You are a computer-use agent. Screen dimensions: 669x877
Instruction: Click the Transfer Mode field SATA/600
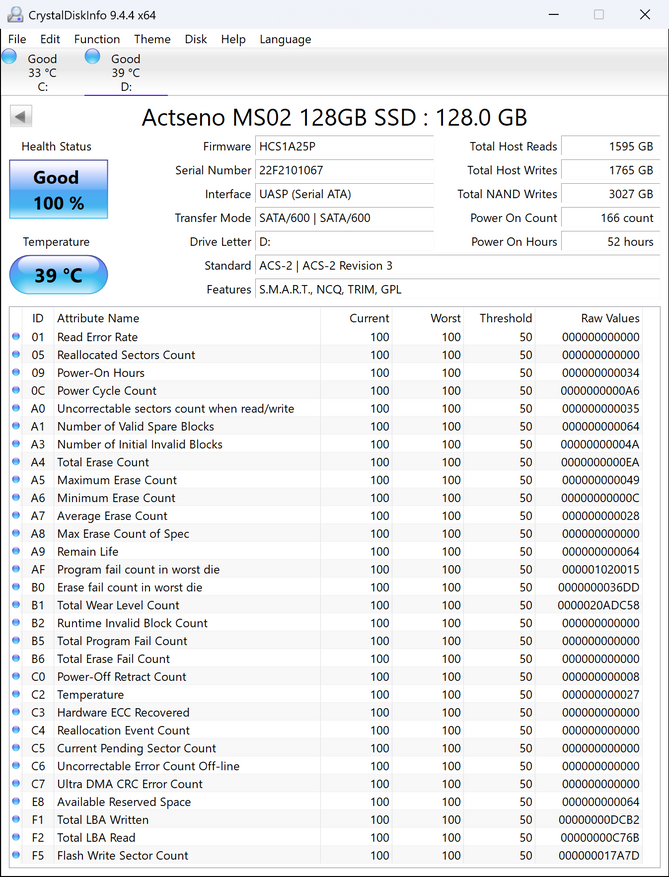[344, 218]
